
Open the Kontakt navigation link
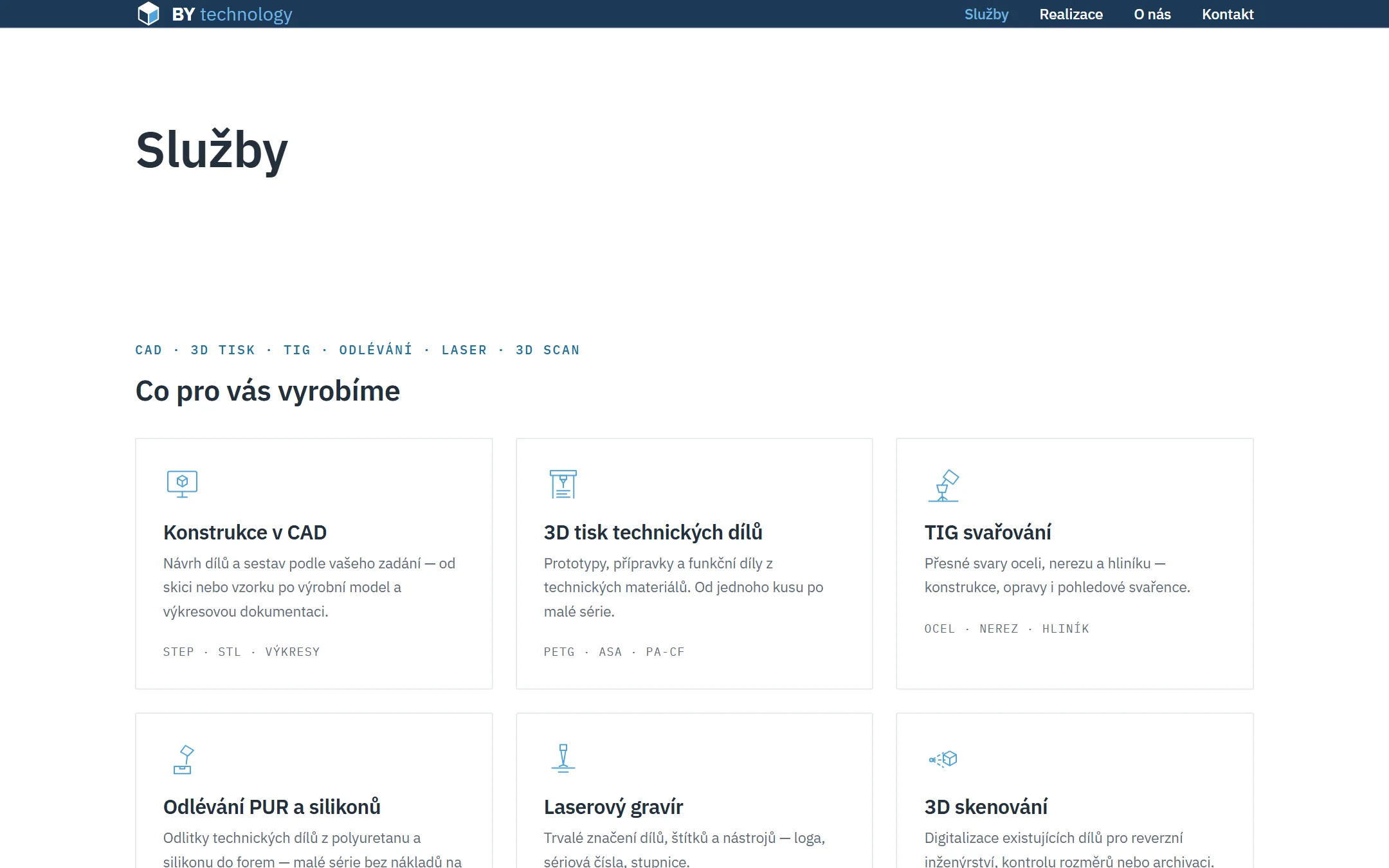(x=1228, y=14)
